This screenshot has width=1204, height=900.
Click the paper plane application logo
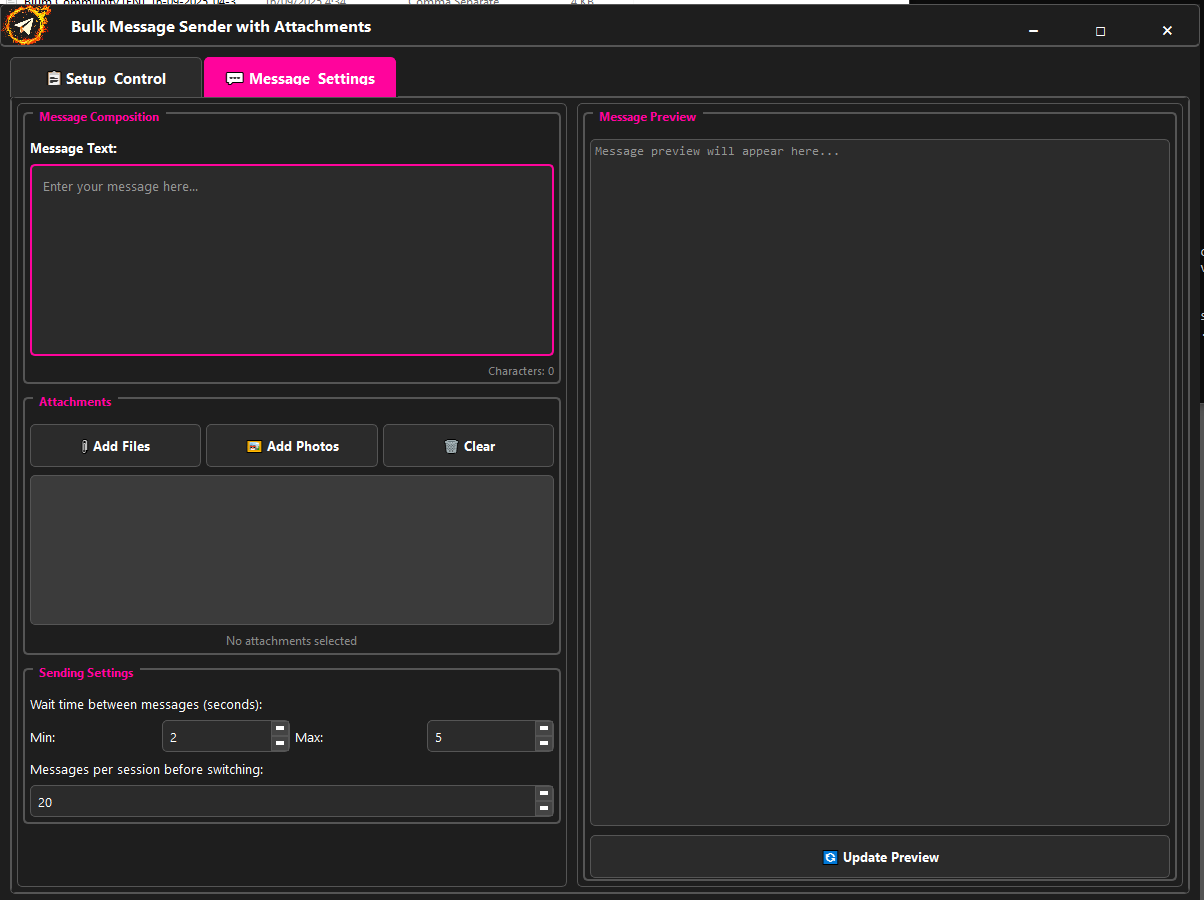[x=26, y=24]
